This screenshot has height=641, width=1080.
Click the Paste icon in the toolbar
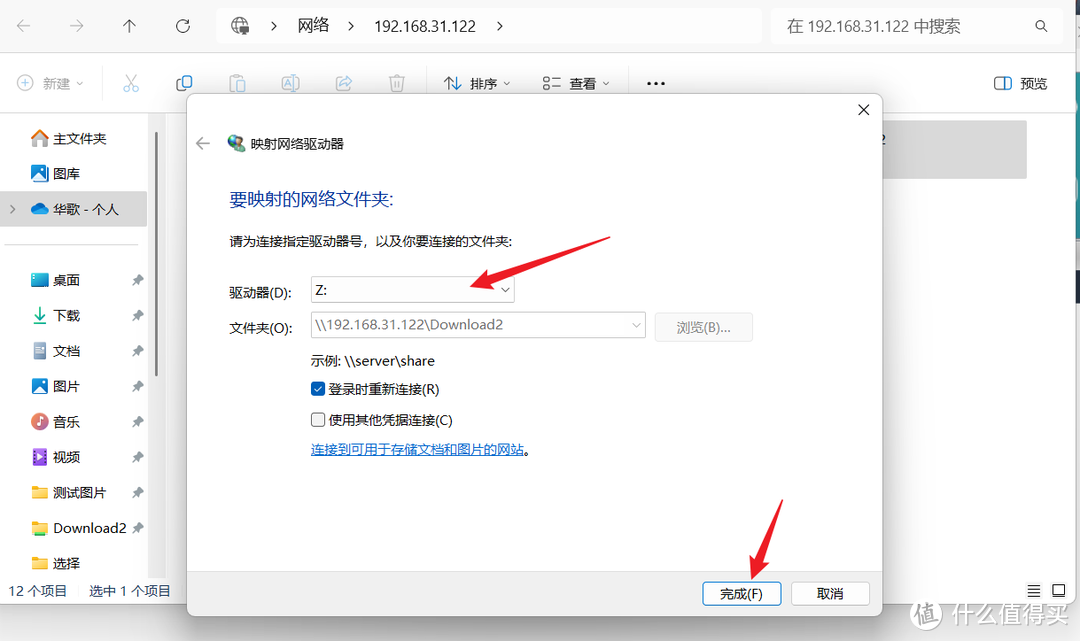click(237, 83)
